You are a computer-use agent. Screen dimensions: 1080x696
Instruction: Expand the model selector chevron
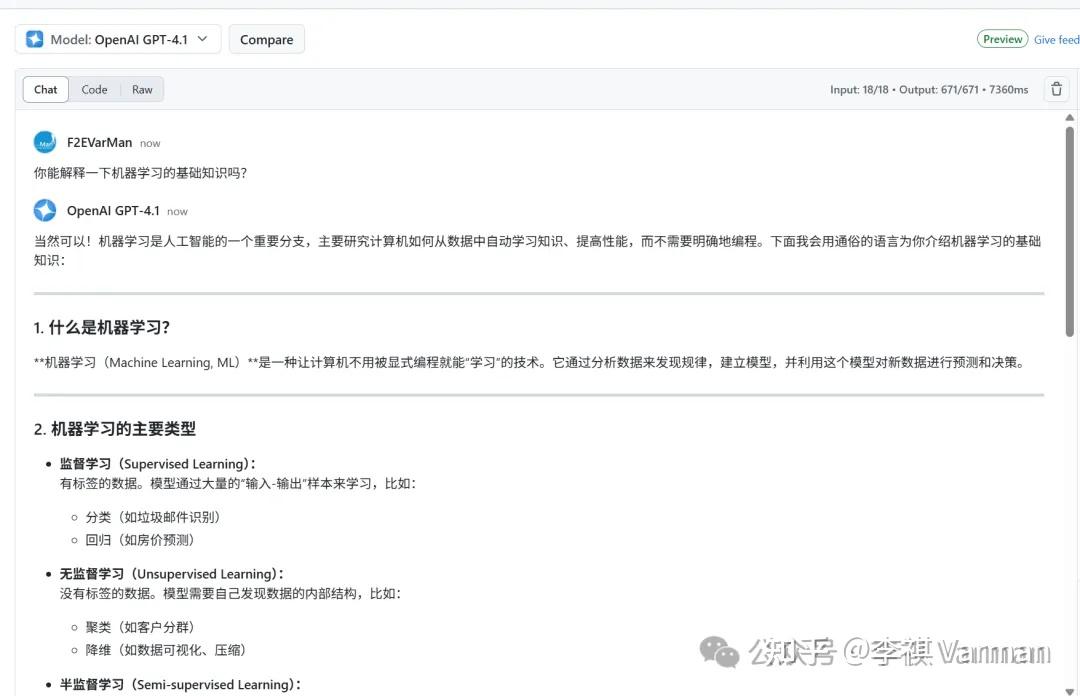[x=201, y=39]
